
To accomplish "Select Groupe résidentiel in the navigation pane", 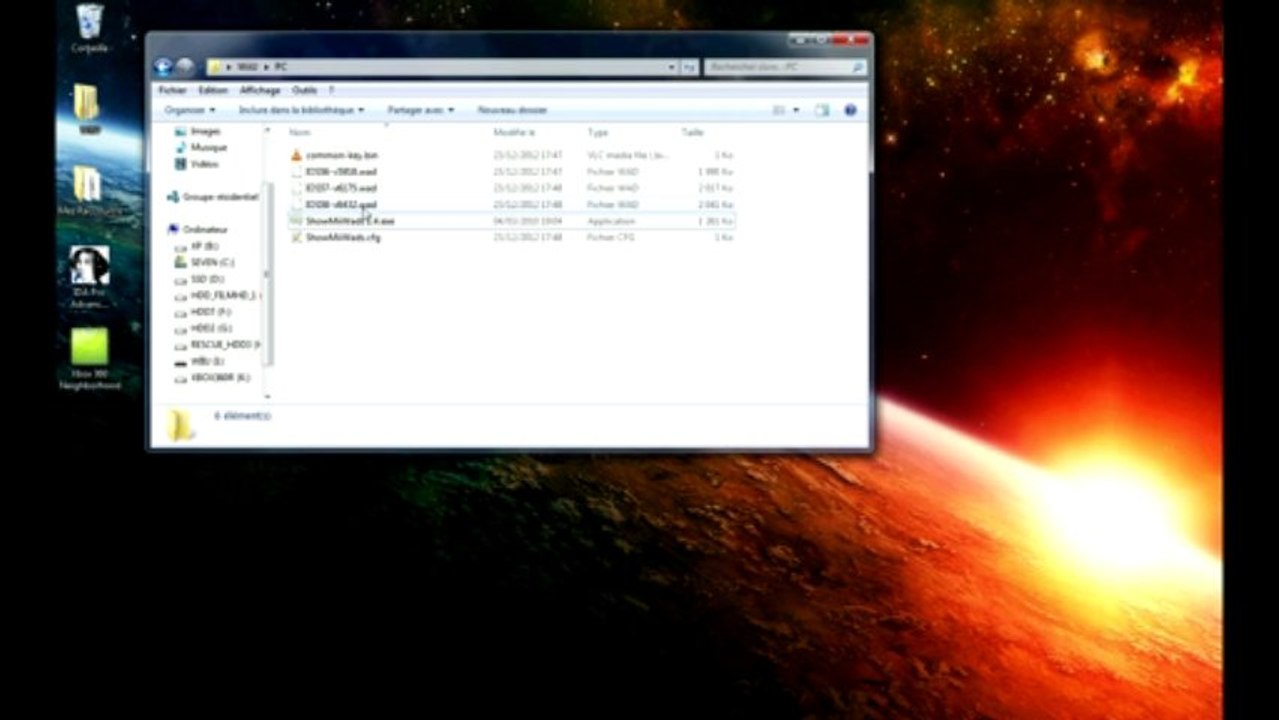I will pos(220,197).
